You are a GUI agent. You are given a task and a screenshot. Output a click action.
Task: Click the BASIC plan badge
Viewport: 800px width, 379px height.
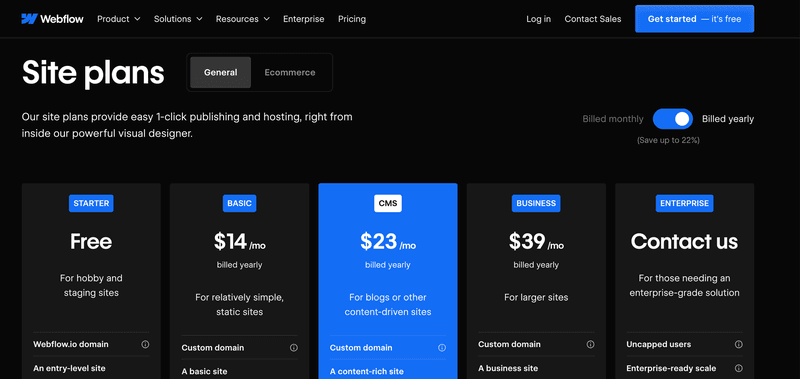click(239, 203)
